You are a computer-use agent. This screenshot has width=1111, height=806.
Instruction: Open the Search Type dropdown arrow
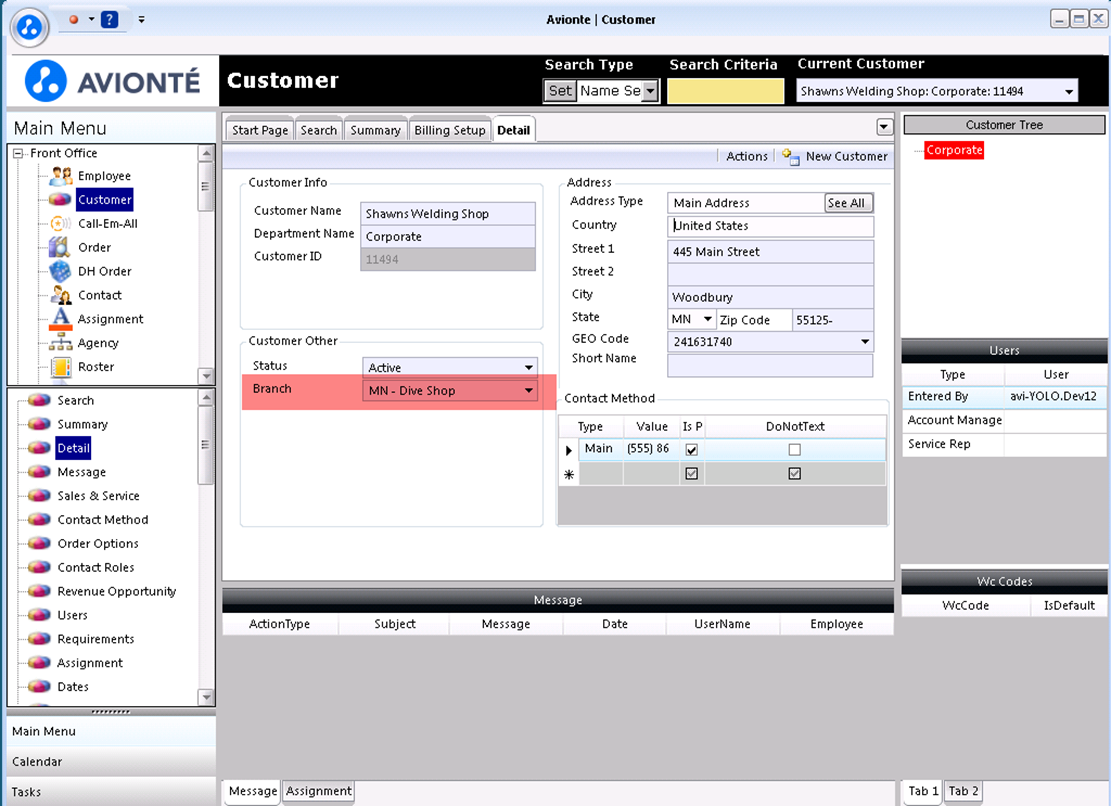[x=650, y=91]
